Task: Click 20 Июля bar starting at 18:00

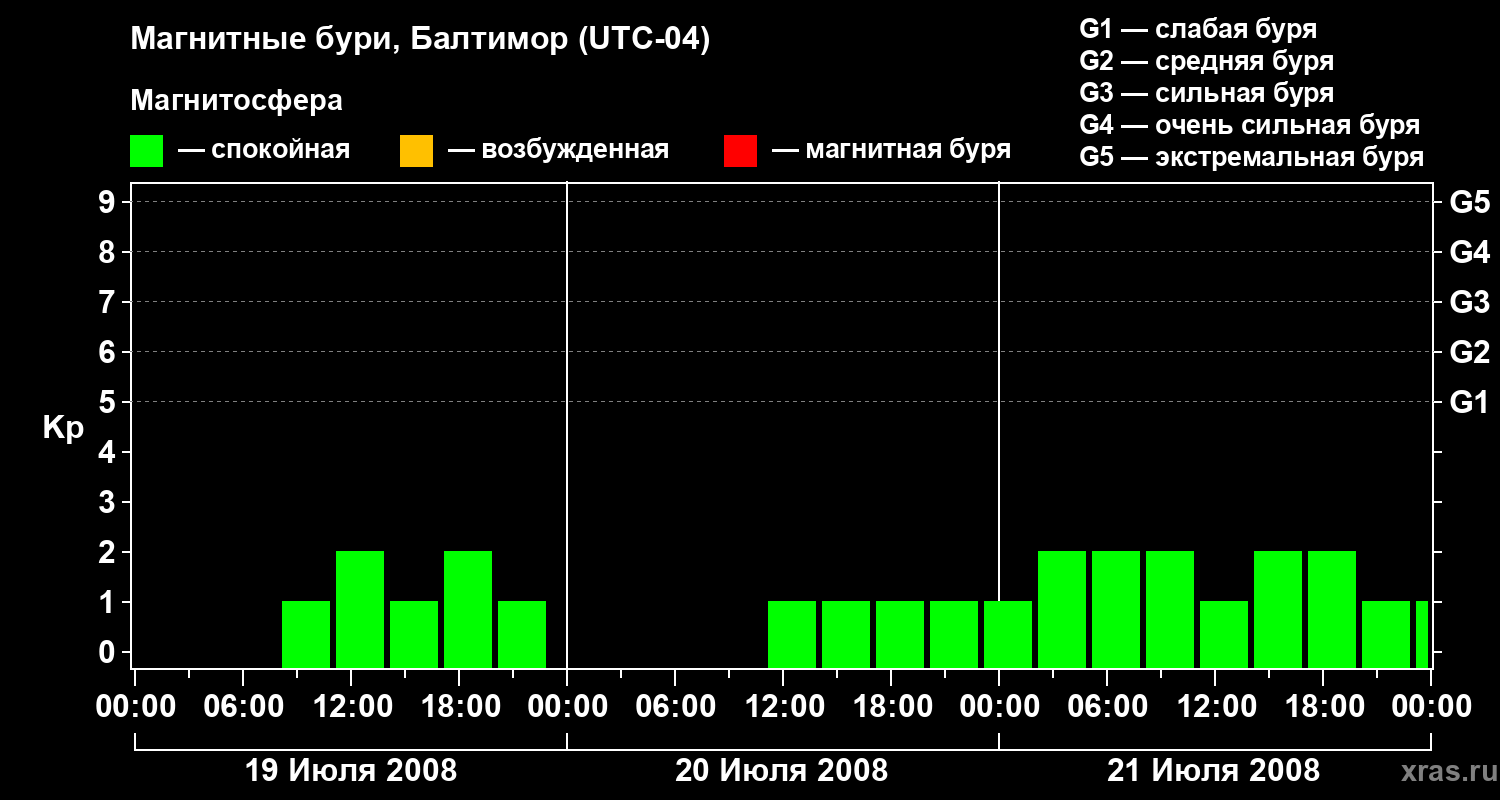Action: (900, 634)
